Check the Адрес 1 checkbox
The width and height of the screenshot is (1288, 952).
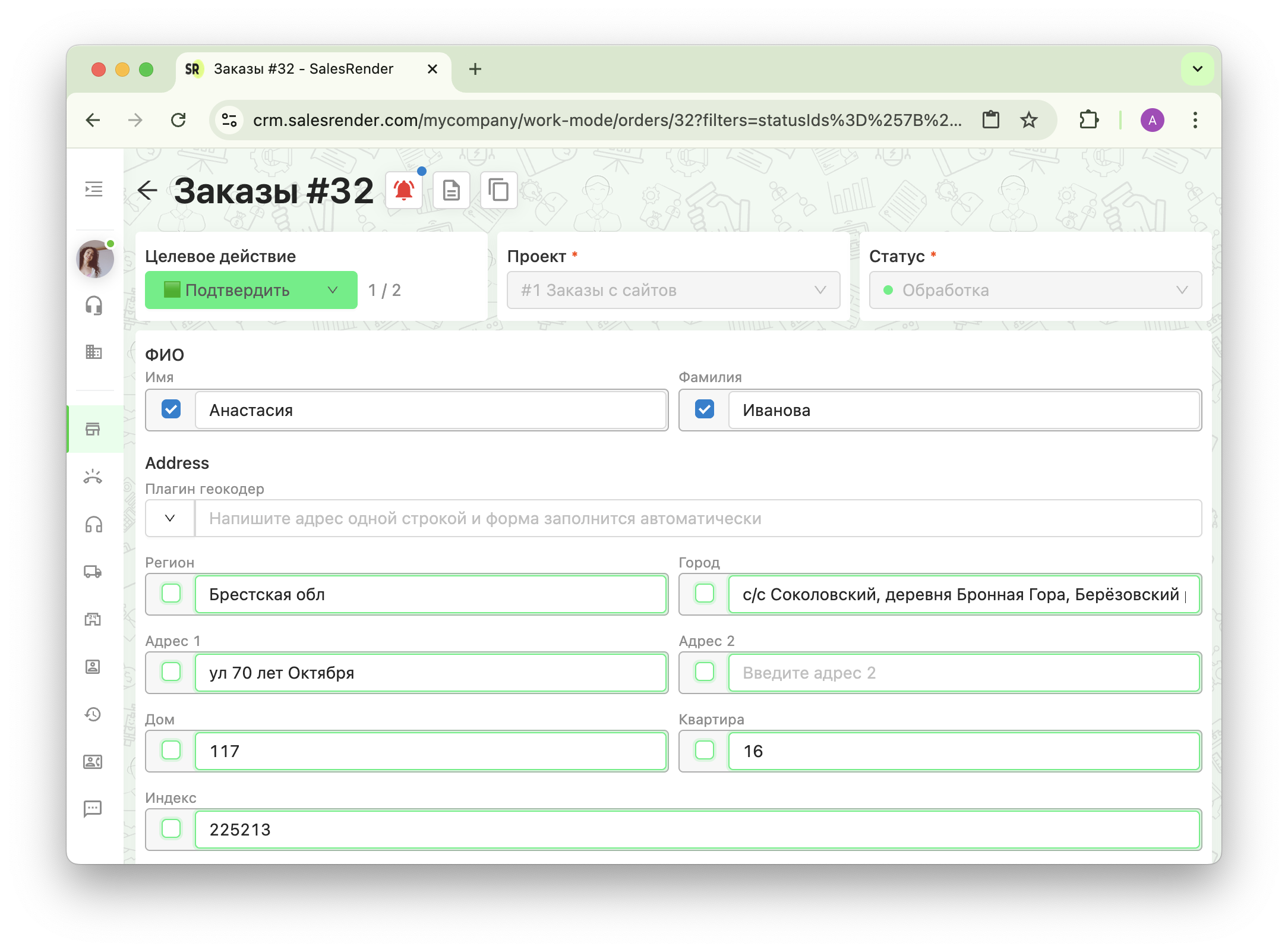[171, 672]
